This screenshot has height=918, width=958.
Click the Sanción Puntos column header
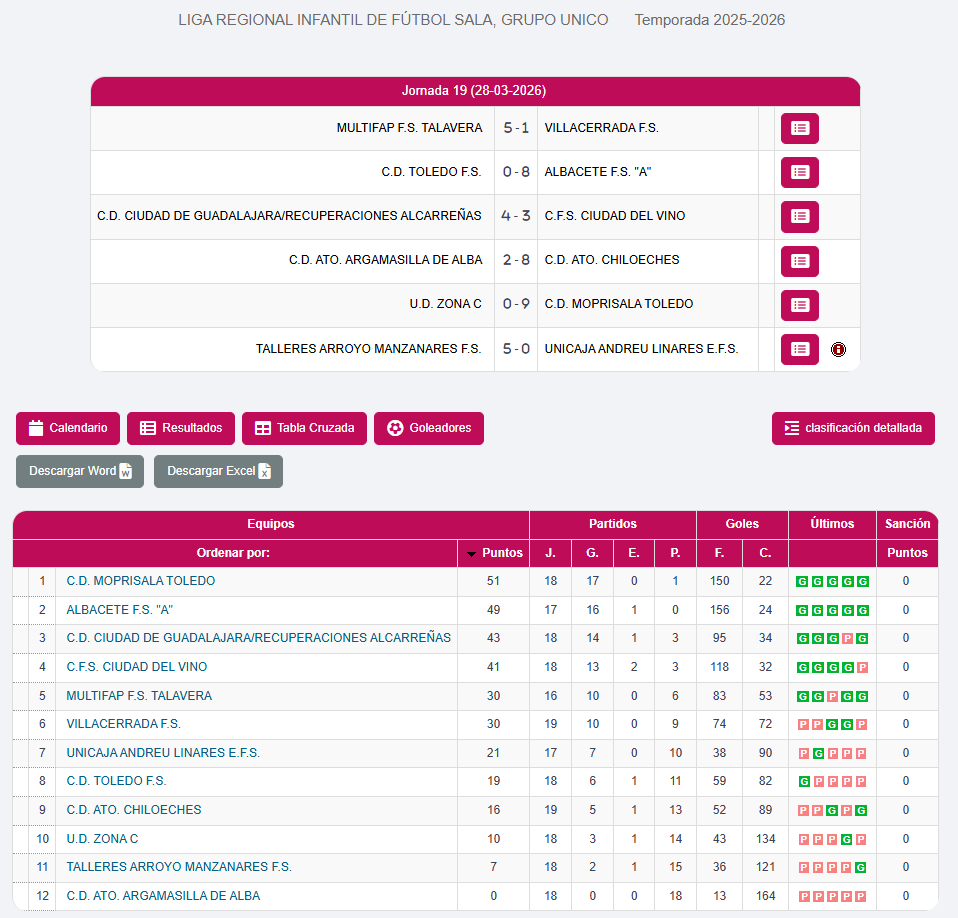(907, 553)
